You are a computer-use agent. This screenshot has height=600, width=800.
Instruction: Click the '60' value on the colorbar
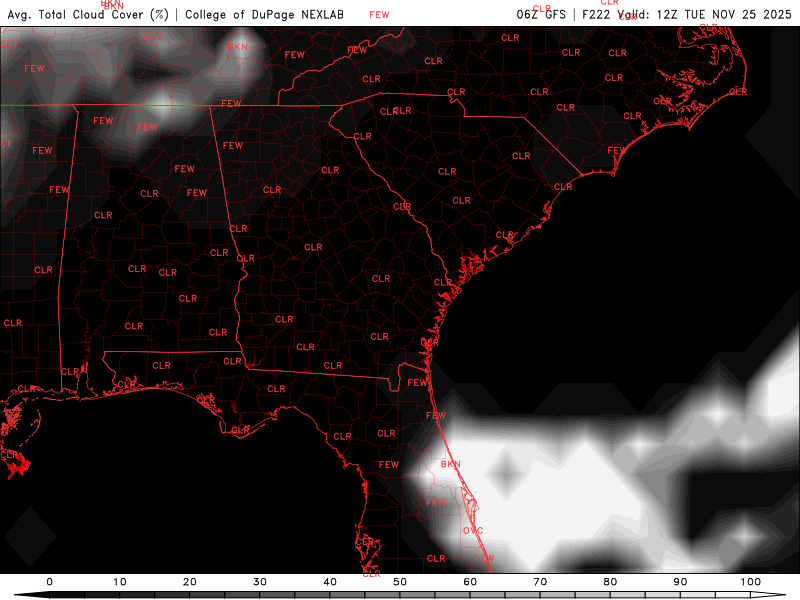pos(470,582)
